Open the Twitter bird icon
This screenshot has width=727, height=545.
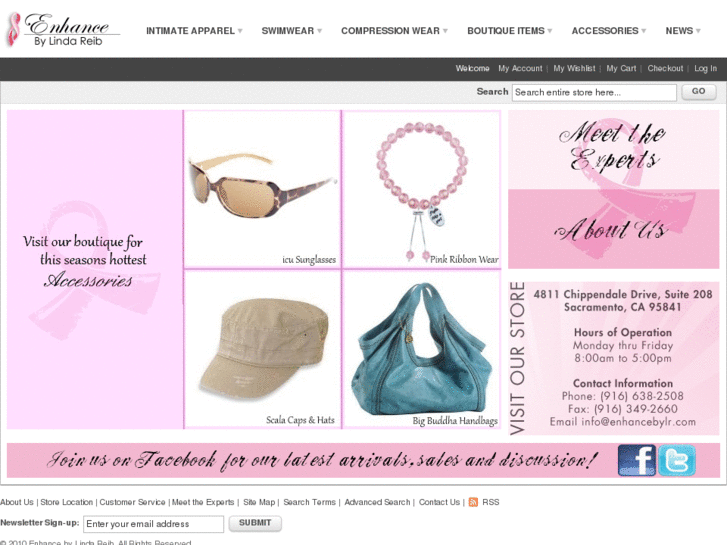click(677, 460)
